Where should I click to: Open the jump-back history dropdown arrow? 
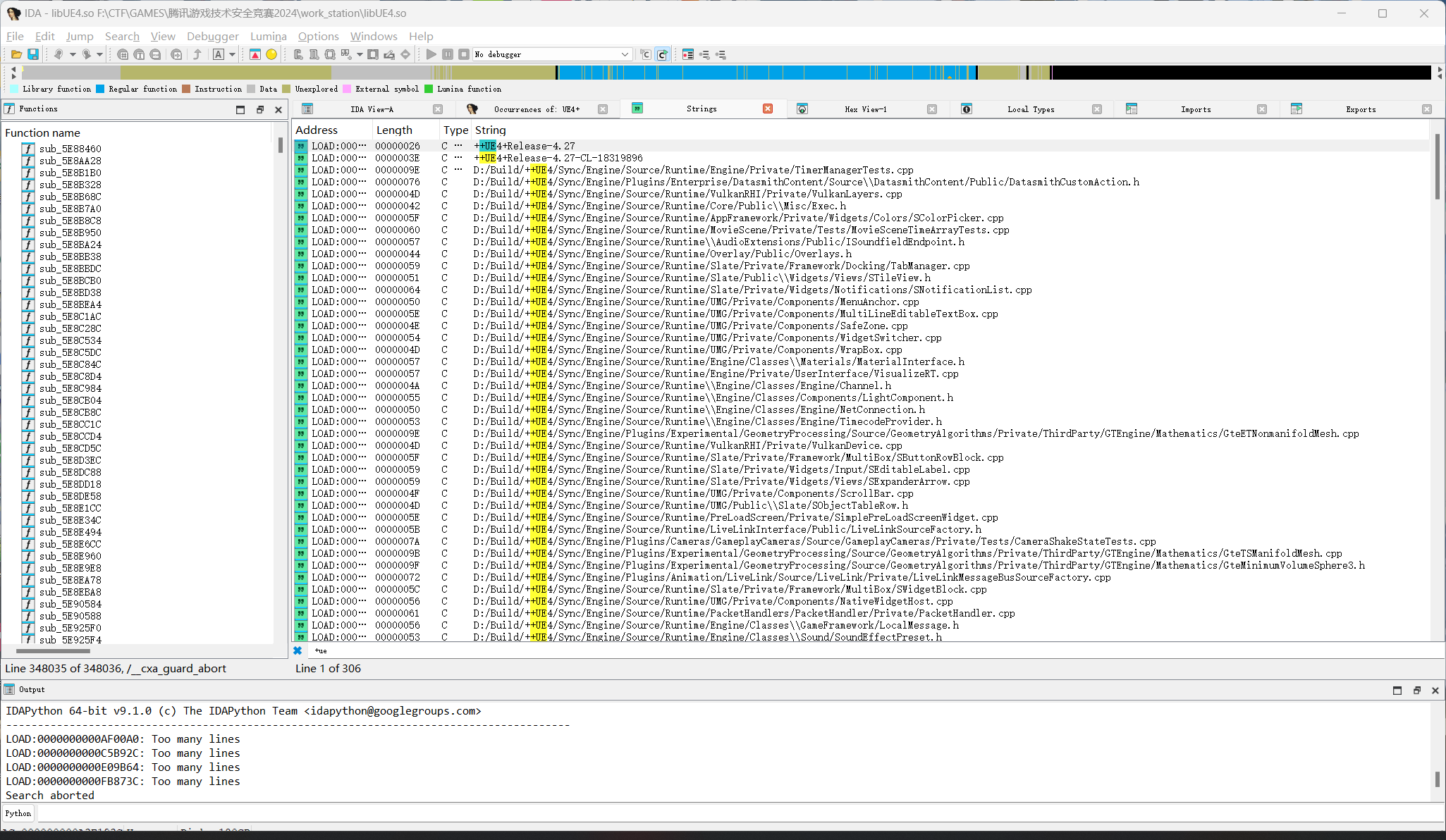point(73,54)
